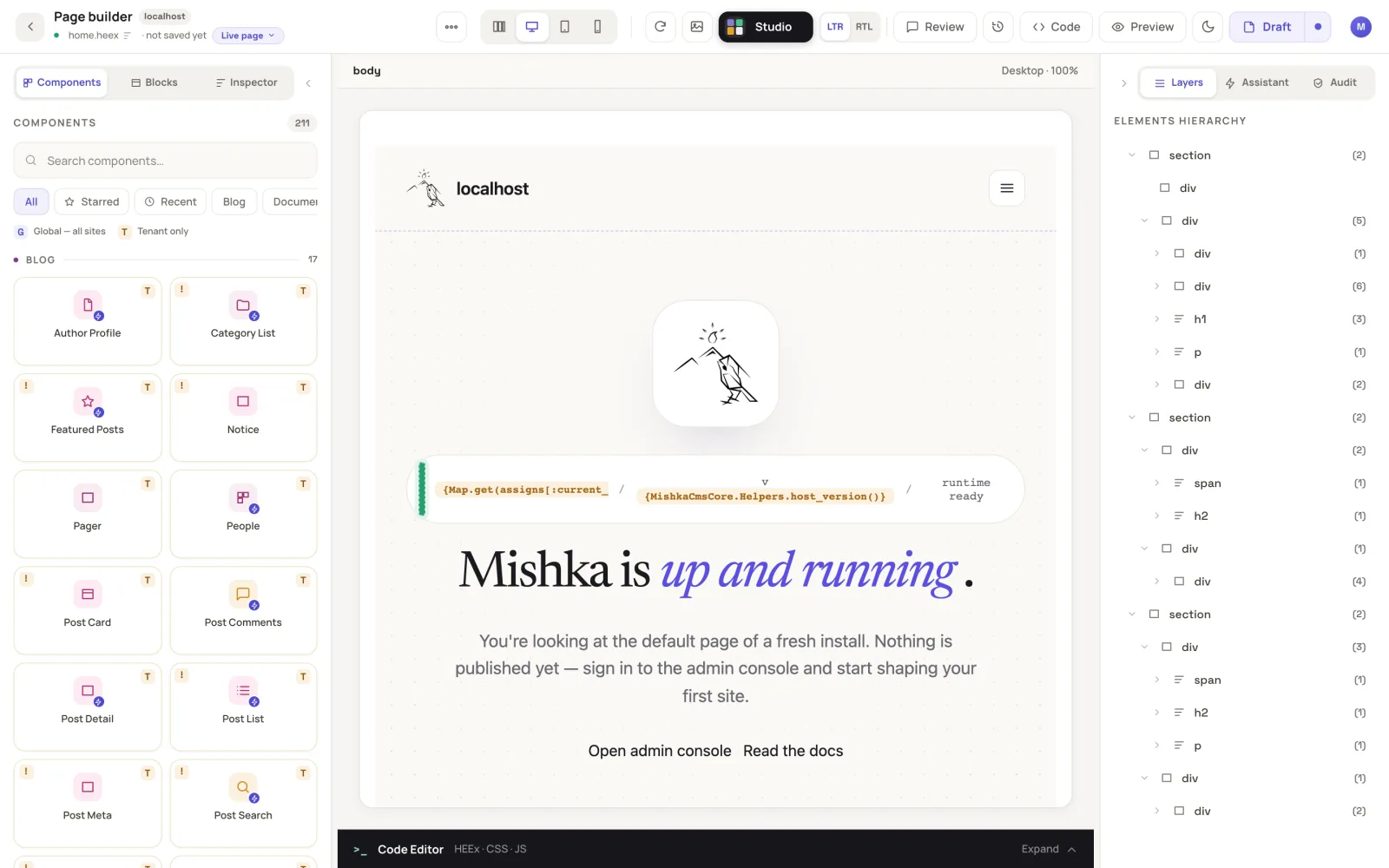Click the Draft status dot button

pyautogui.click(x=1318, y=27)
